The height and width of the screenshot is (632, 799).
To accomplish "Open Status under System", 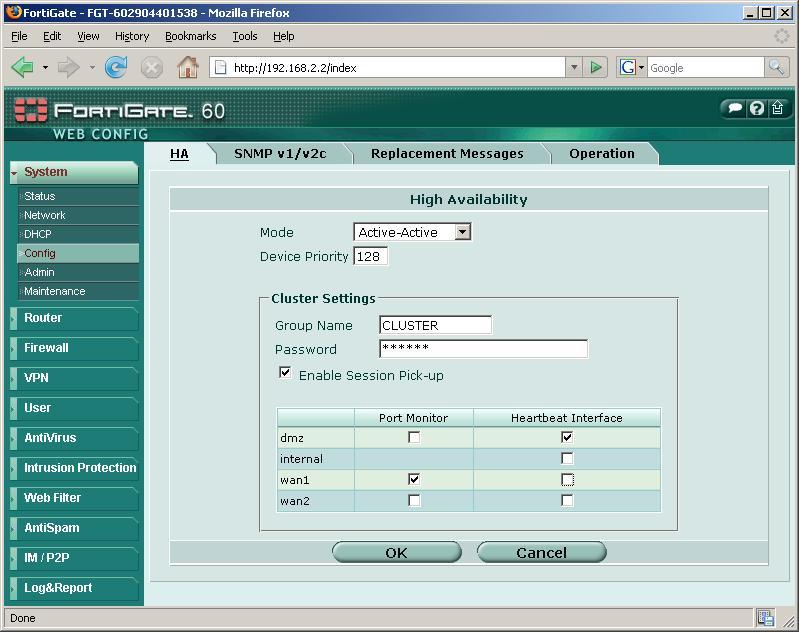I will click(78, 196).
